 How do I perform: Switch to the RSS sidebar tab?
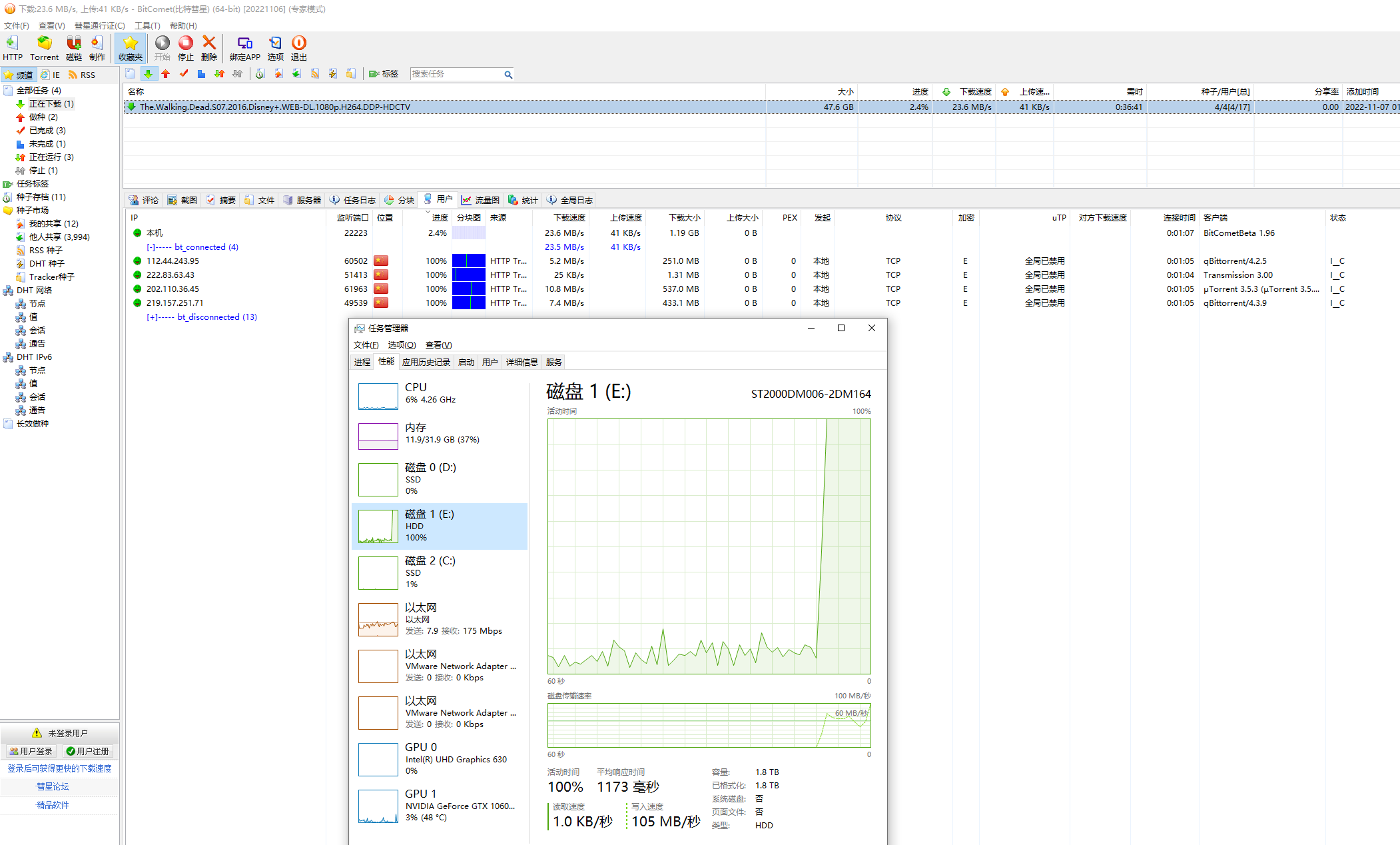tap(82, 75)
